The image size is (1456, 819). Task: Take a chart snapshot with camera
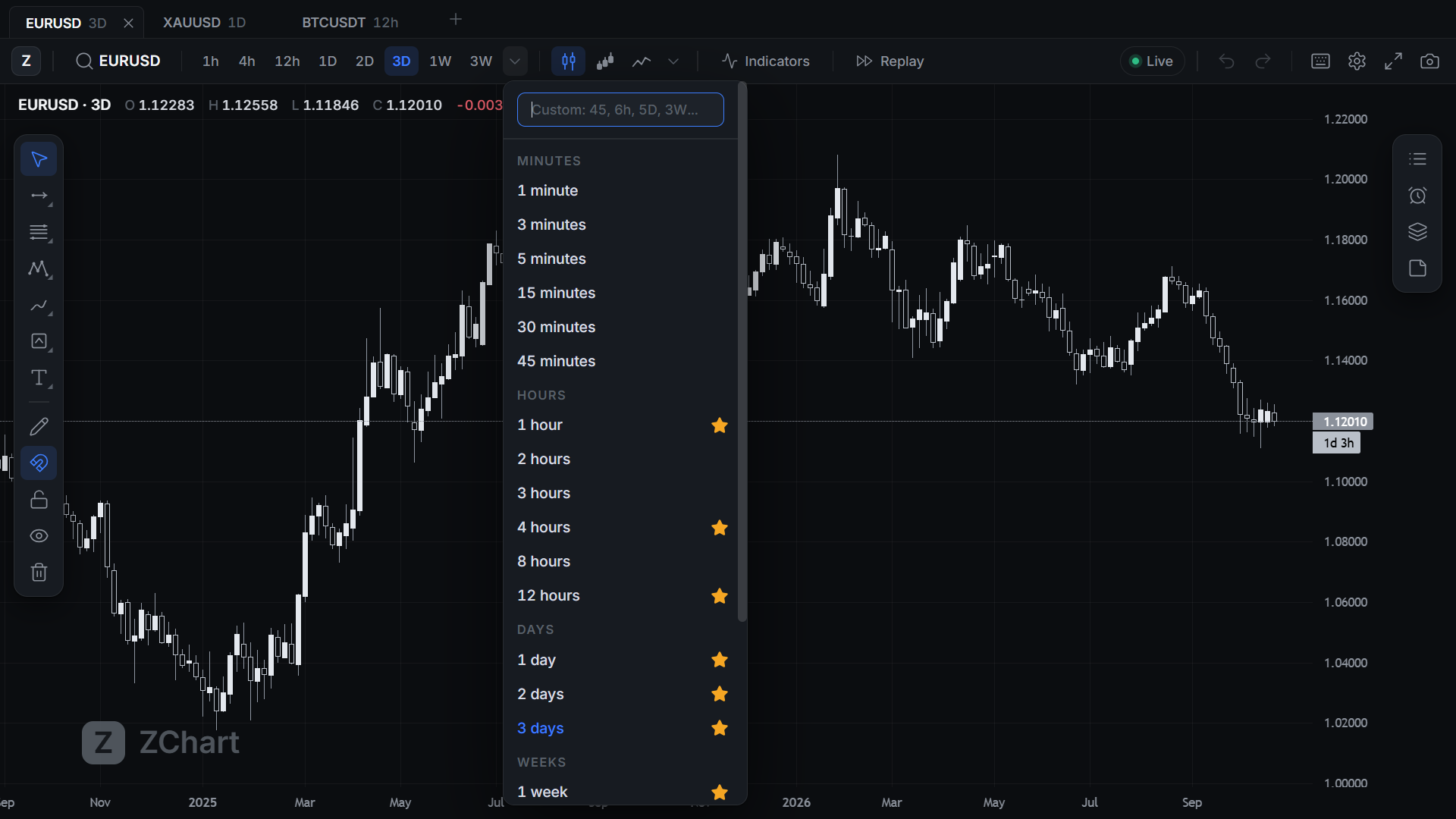1429,61
